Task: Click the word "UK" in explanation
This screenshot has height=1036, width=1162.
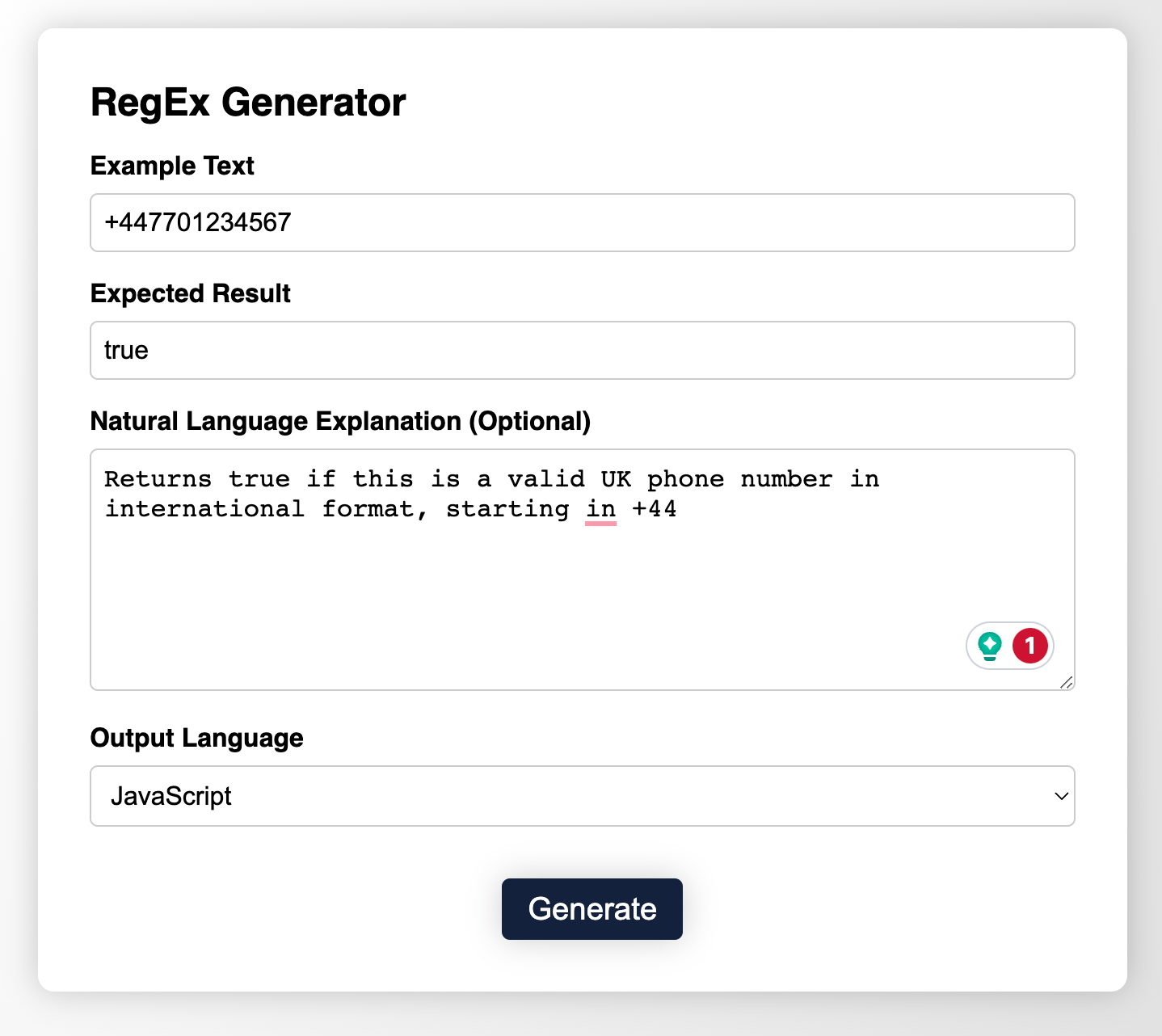Action: click(615, 479)
